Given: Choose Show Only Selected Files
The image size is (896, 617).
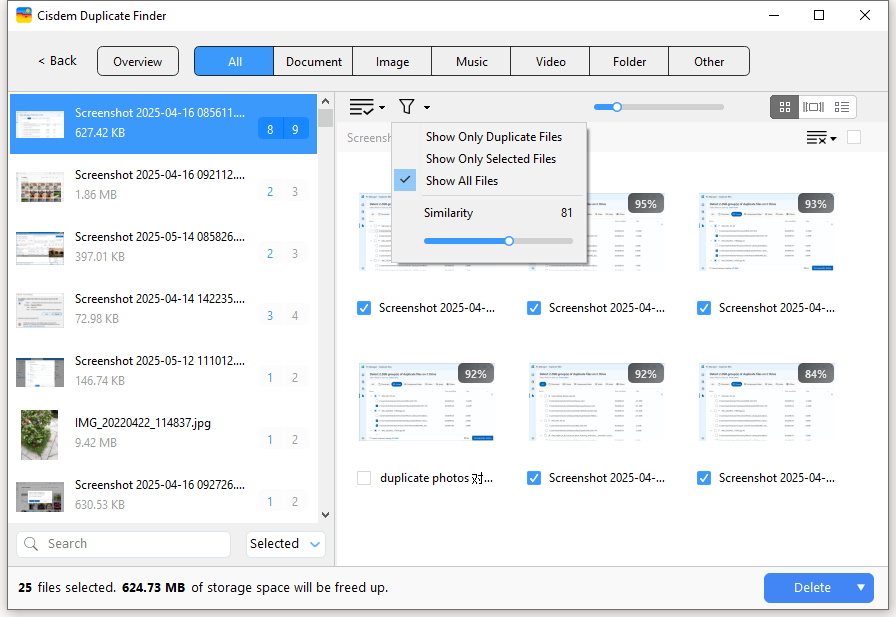Looking at the screenshot, I should (490, 159).
